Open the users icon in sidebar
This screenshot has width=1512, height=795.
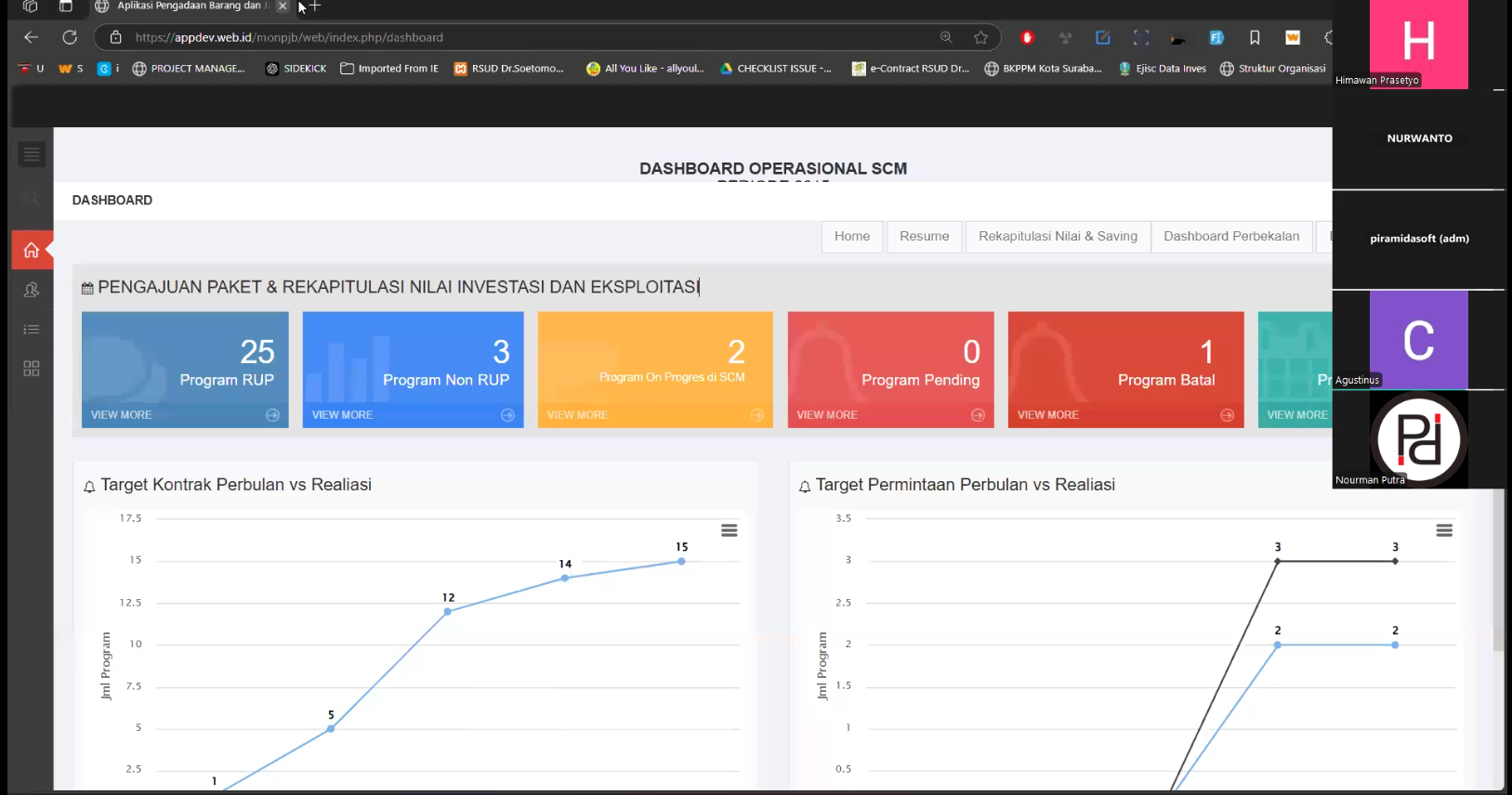click(x=32, y=290)
